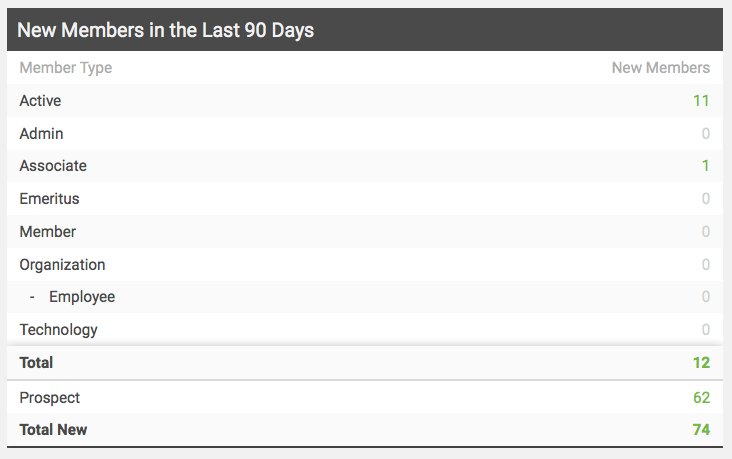Select the Admin member type label
732x459 pixels.
41,134
